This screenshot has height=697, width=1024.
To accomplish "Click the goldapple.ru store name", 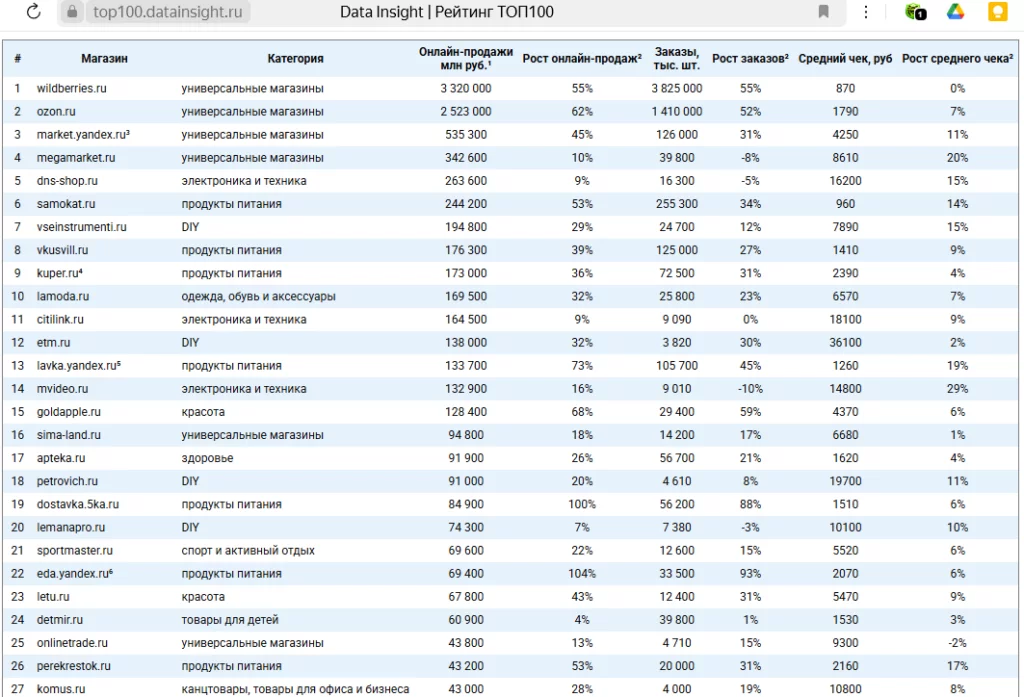I will tap(69, 412).
